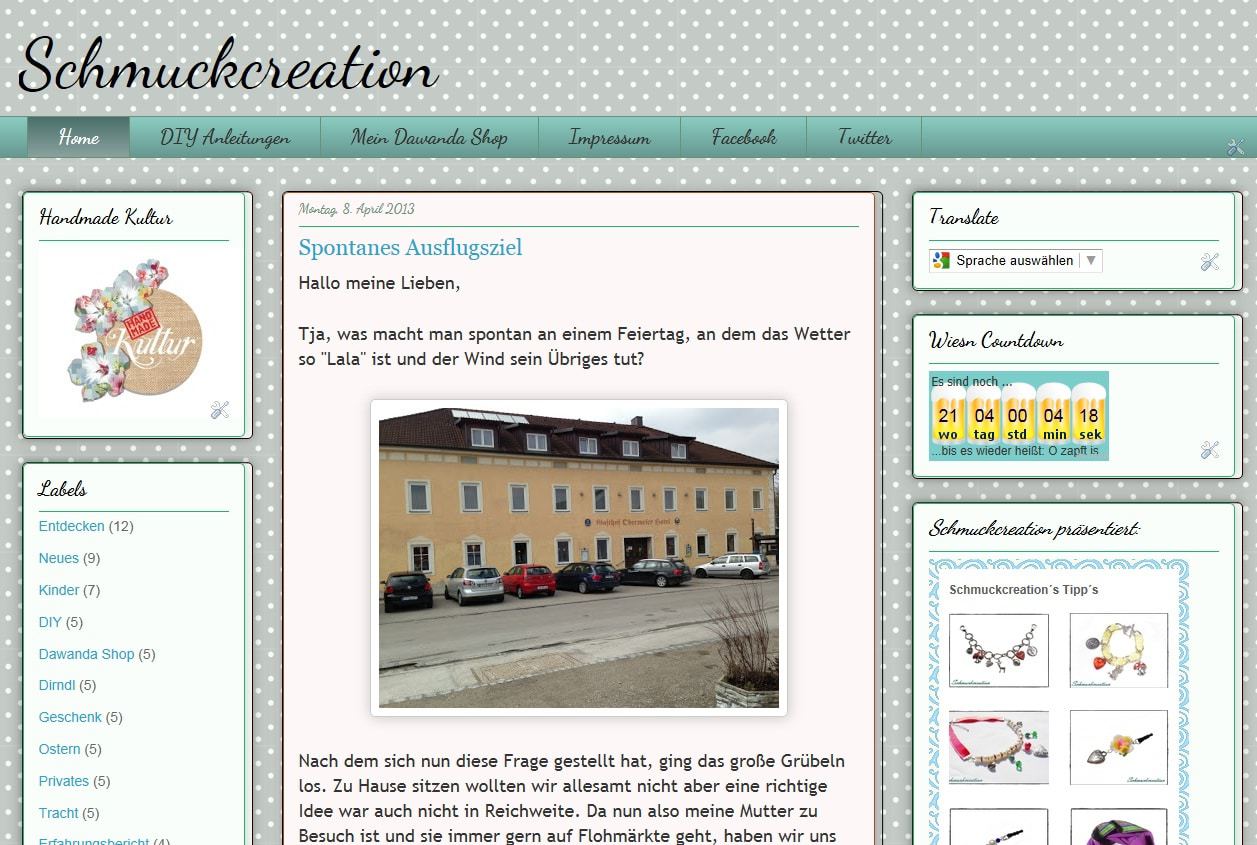Open the Facebook tab
This screenshot has width=1257, height=845.
click(x=743, y=137)
